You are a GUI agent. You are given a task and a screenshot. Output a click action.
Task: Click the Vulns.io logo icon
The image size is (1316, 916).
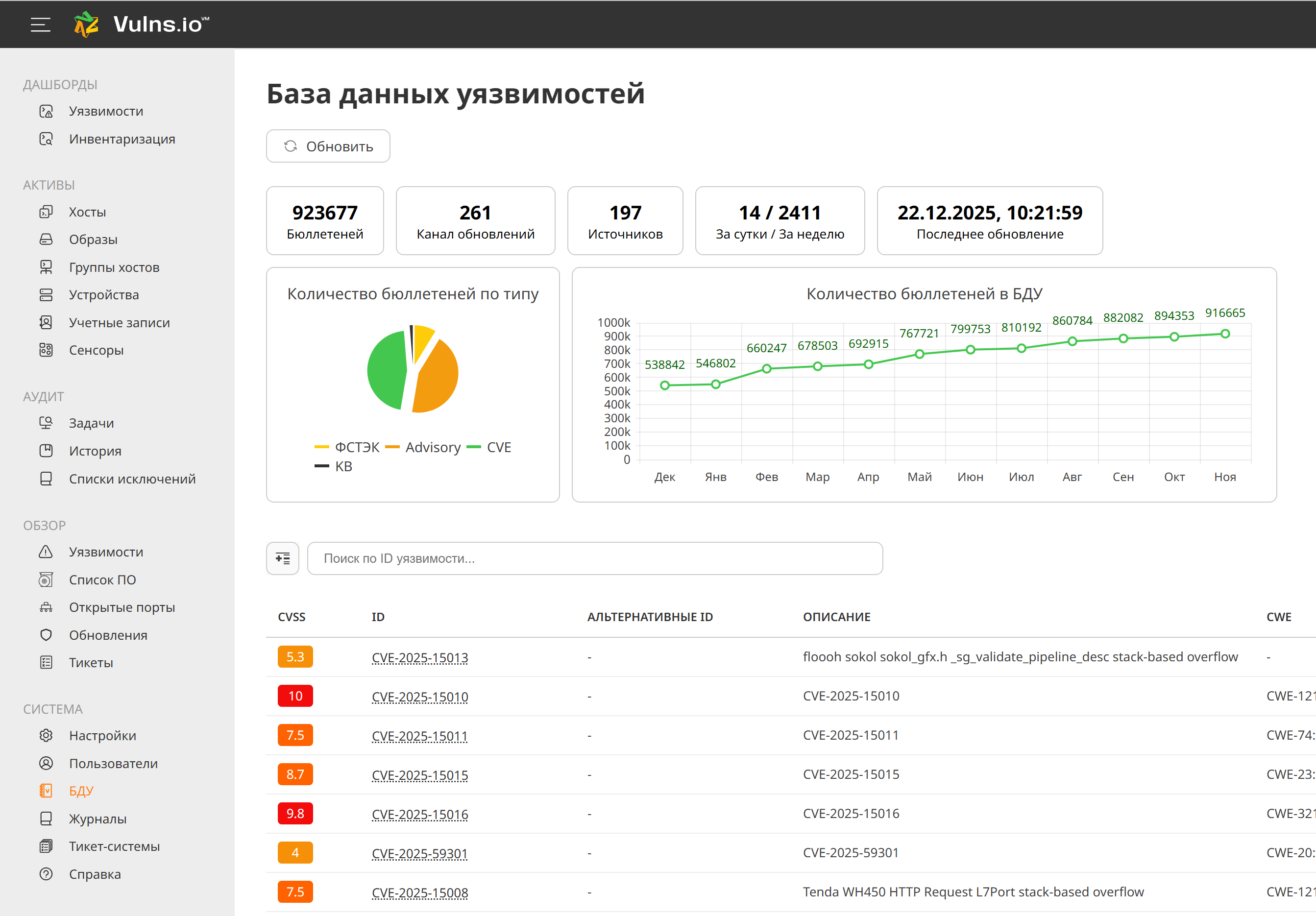tap(86, 24)
